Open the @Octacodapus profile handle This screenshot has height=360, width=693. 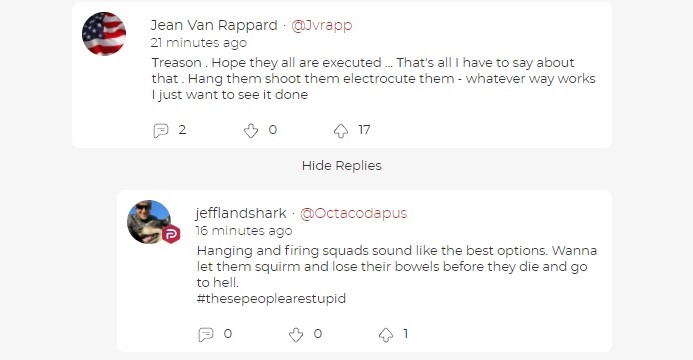[354, 213]
